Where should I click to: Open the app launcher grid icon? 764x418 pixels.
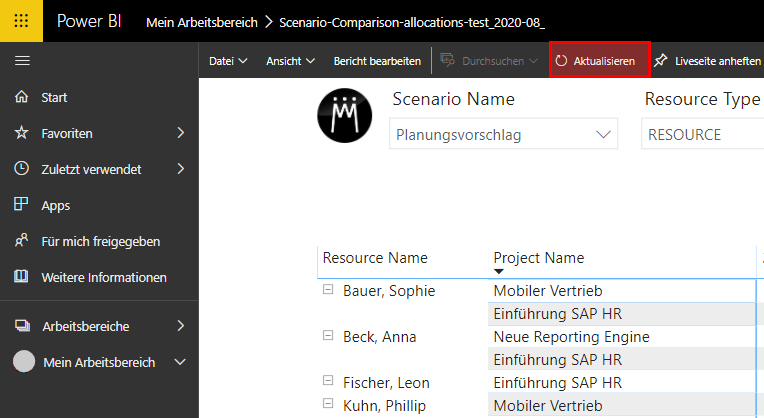tap(21, 21)
